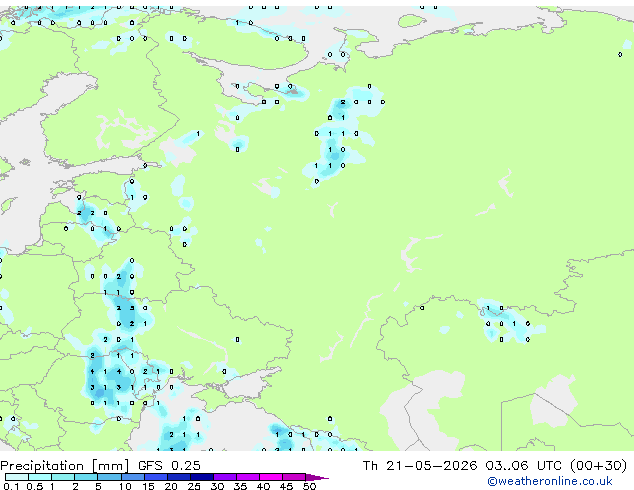Click the 'Precipitation [mm]' title text
The width and height of the screenshot is (634, 490).
pos(65,466)
